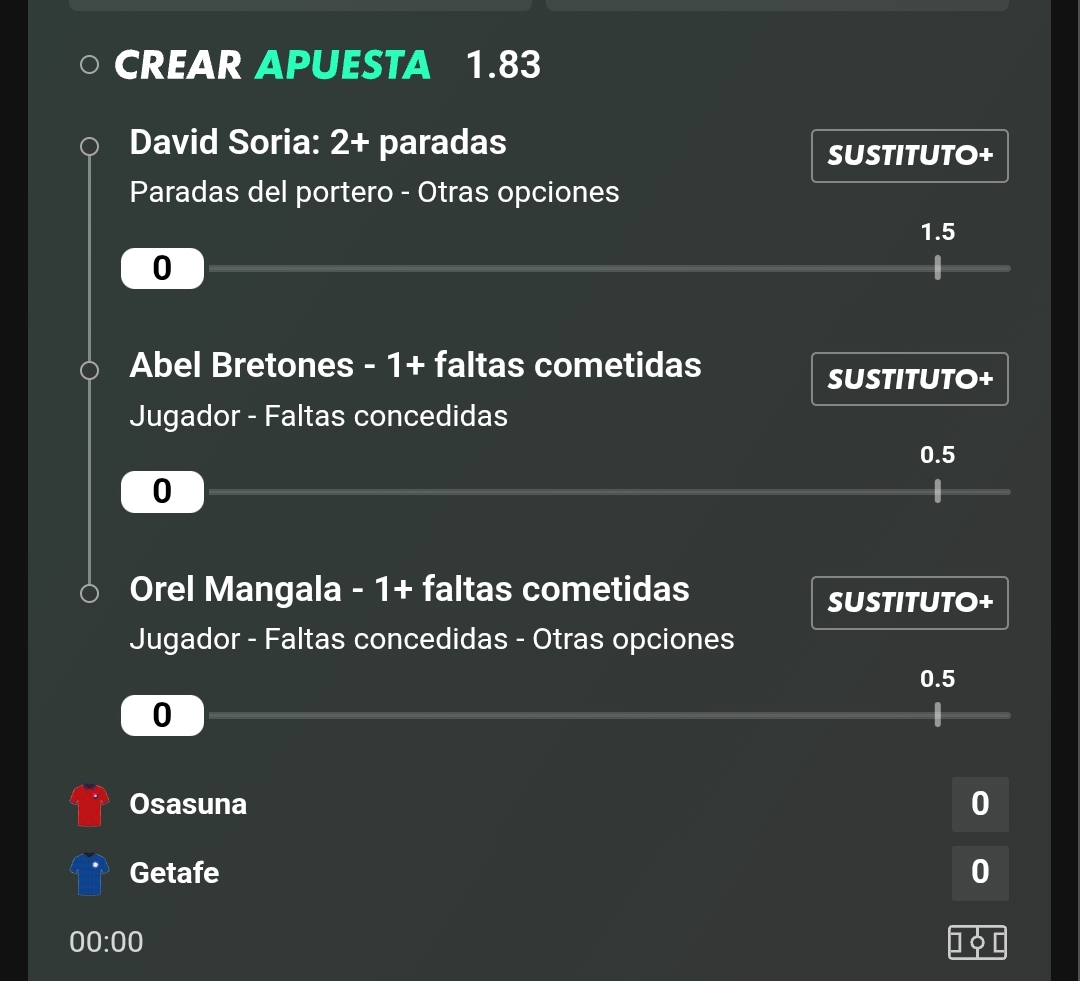Click the 0 counter badge for Orel Mangala

coord(163,715)
